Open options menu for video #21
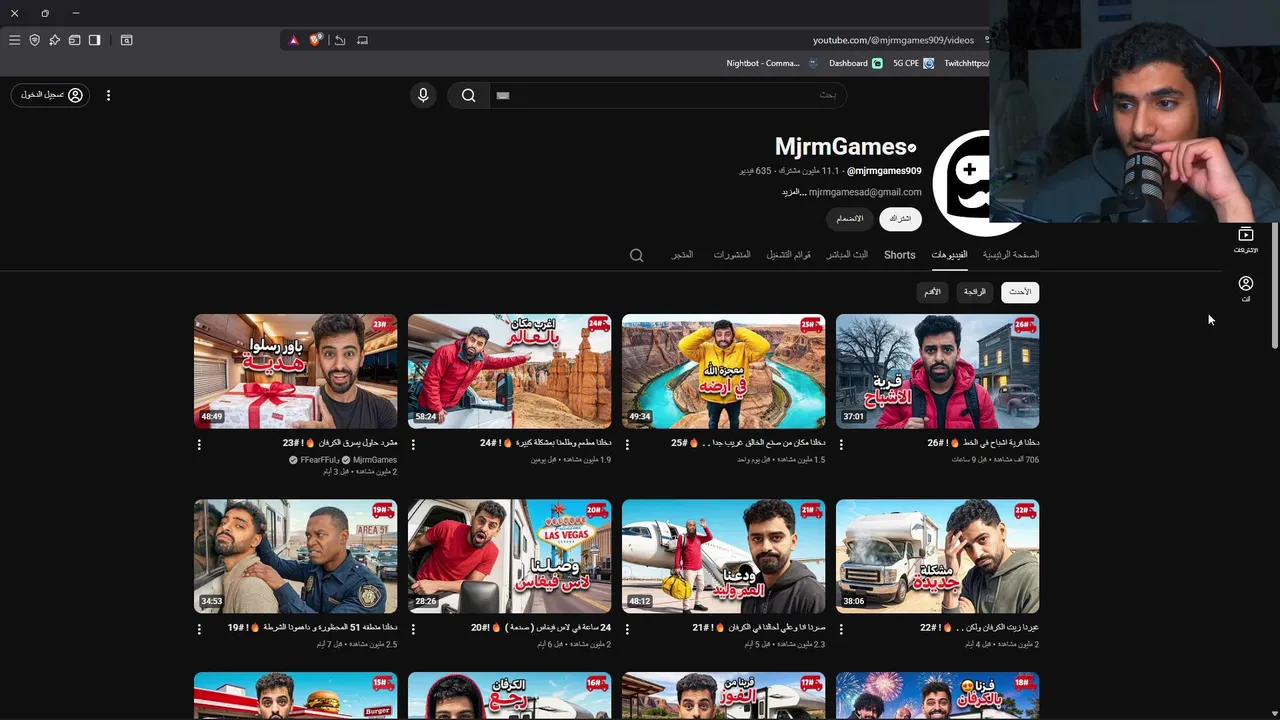This screenshot has height=720, width=1280. pos(627,629)
